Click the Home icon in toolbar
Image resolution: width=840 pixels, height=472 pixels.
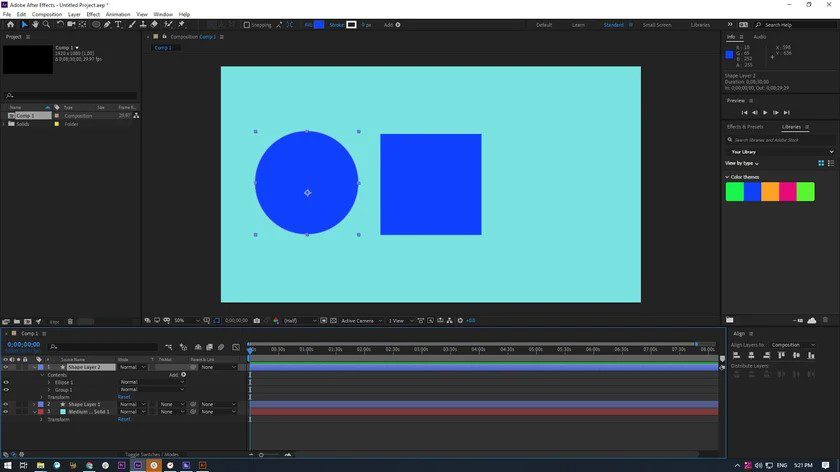[x=10, y=25]
